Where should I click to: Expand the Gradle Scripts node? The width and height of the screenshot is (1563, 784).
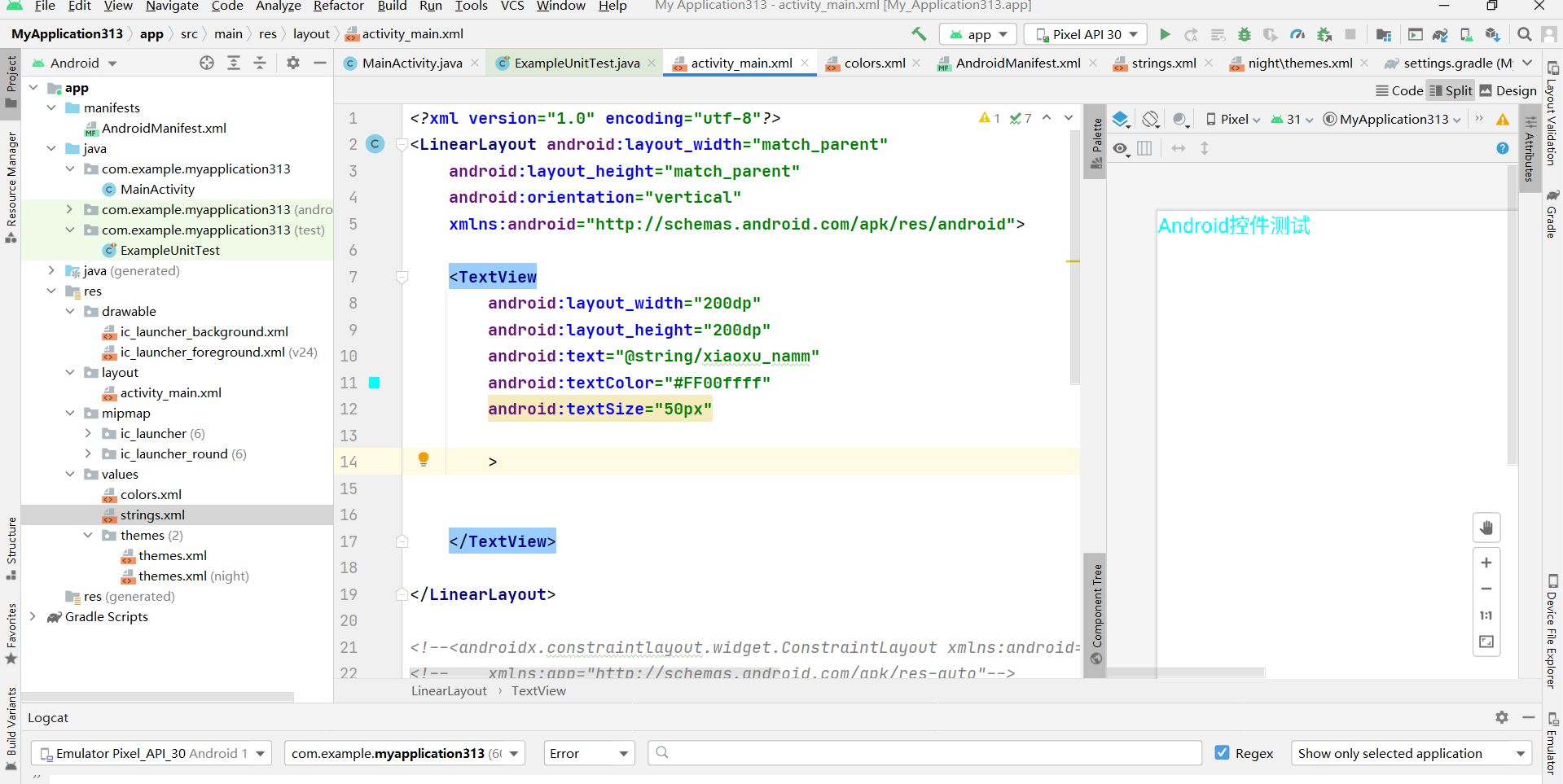33,616
